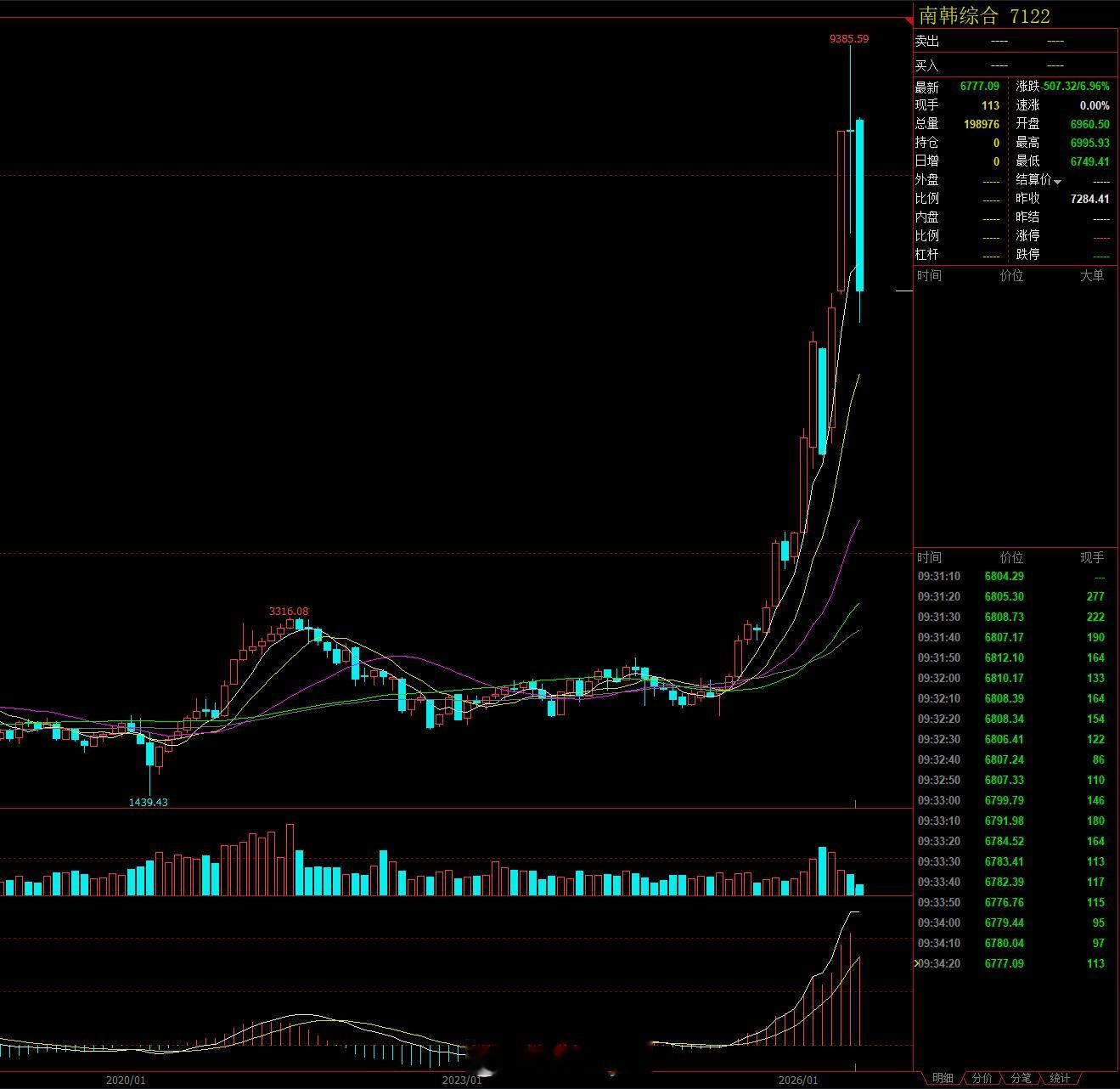Click the 持仓 label
Image resolution: width=1120 pixels, height=1089 pixels.
[x=927, y=143]
